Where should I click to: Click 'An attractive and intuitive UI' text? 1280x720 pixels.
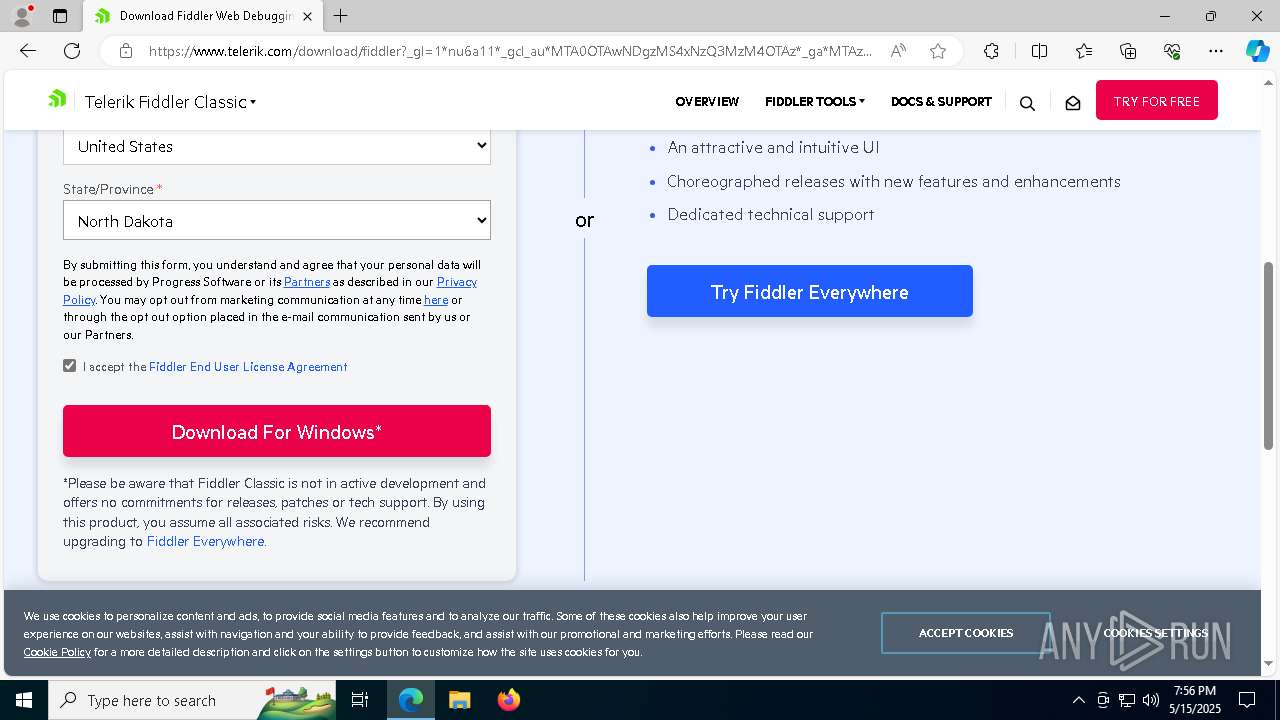773,147
